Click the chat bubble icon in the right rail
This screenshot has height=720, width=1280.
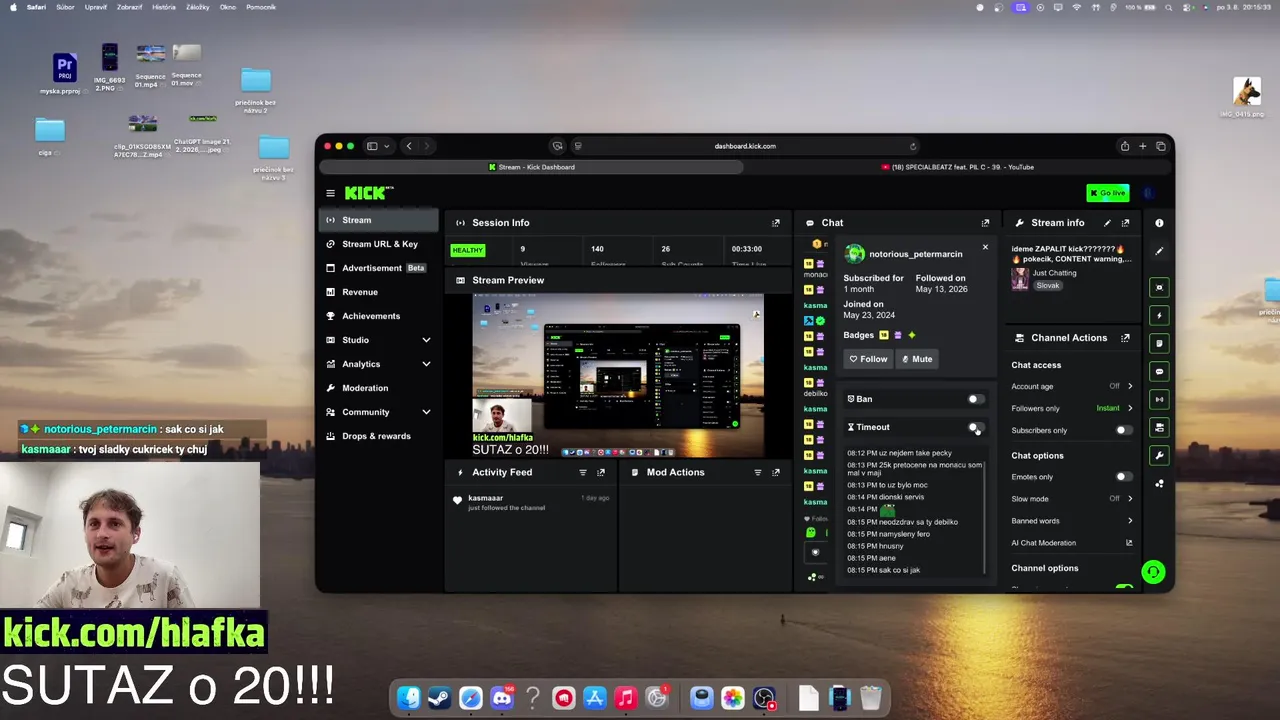1159,371
